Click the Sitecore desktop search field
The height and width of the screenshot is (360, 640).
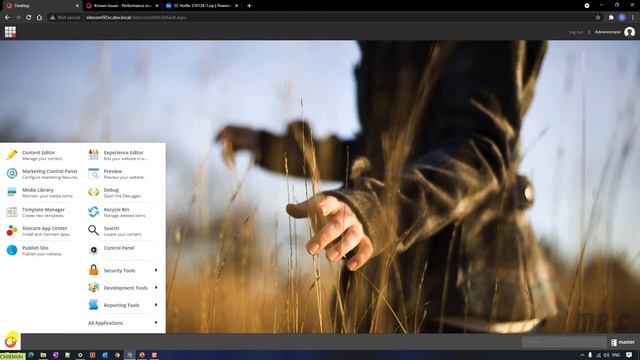564,342
